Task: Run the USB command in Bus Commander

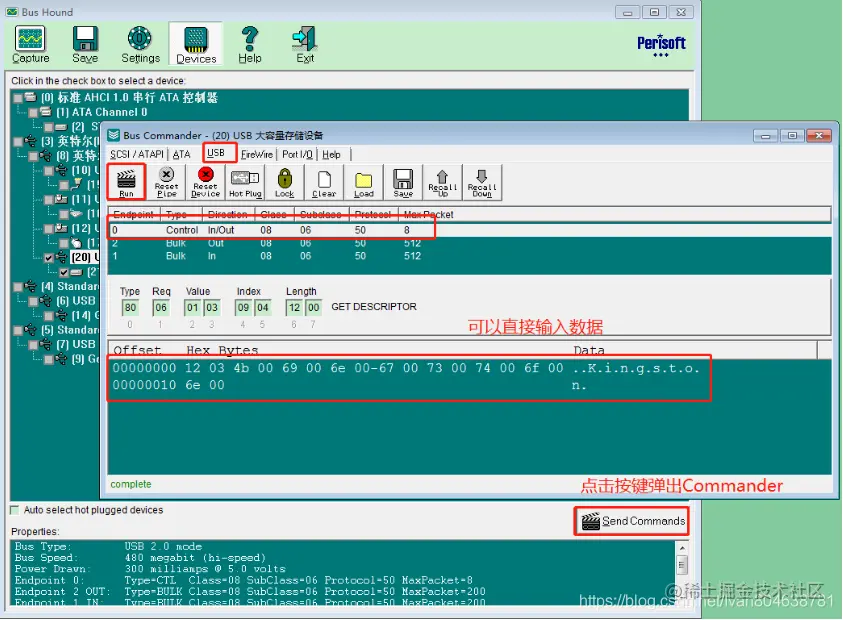Action: pyautogui.click(x=126, y=183)
